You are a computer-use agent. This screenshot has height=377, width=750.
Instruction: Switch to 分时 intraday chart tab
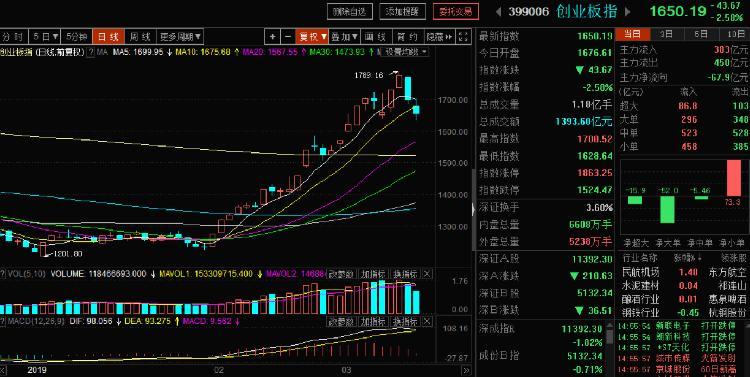[x=13, y=36]
